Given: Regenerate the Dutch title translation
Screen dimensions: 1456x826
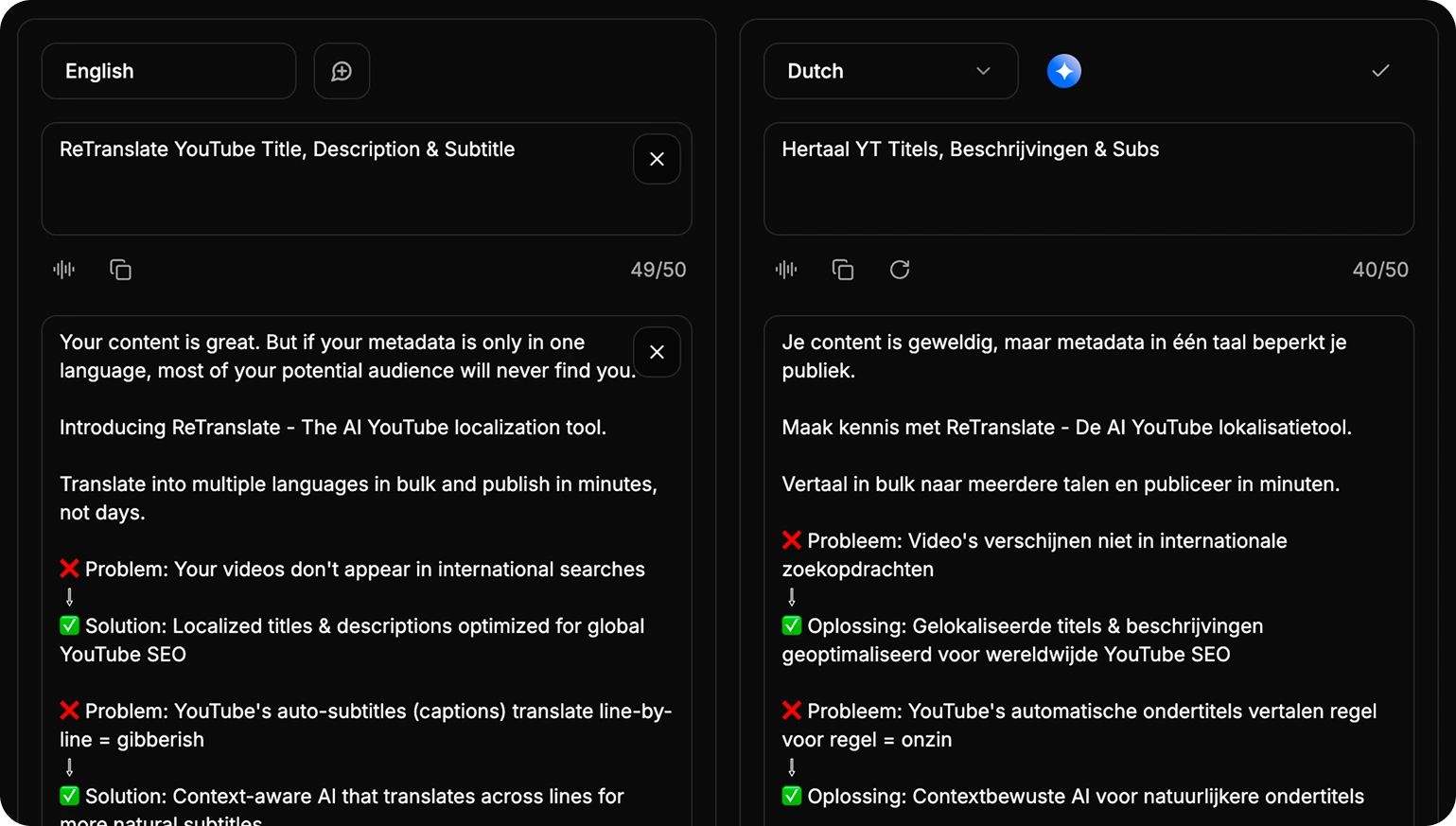Looking at the screenshot, I should tap(900, 270).
